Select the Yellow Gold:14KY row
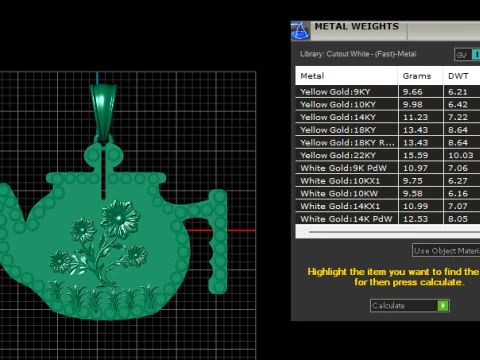The image size is (480, 360). pos(388,117)
